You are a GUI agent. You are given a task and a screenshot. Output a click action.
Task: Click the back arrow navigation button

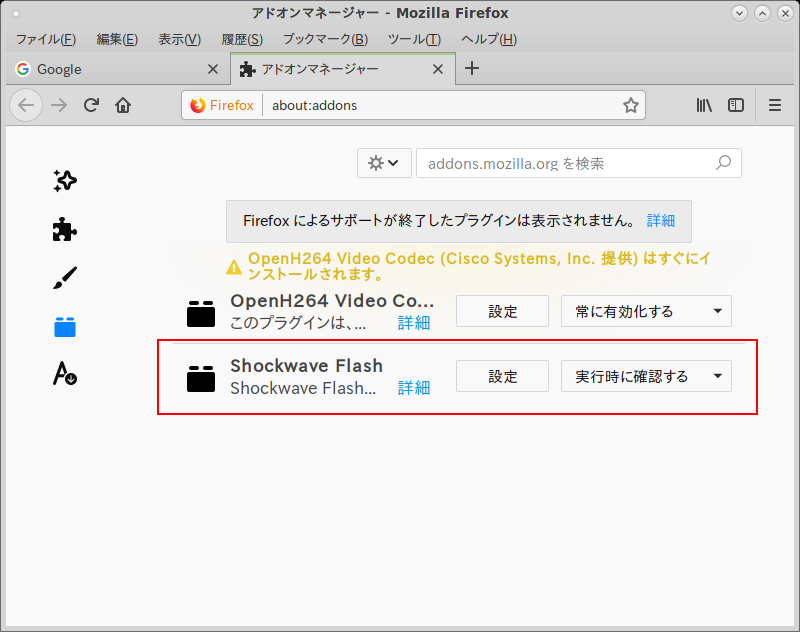(x=26, y=105)
